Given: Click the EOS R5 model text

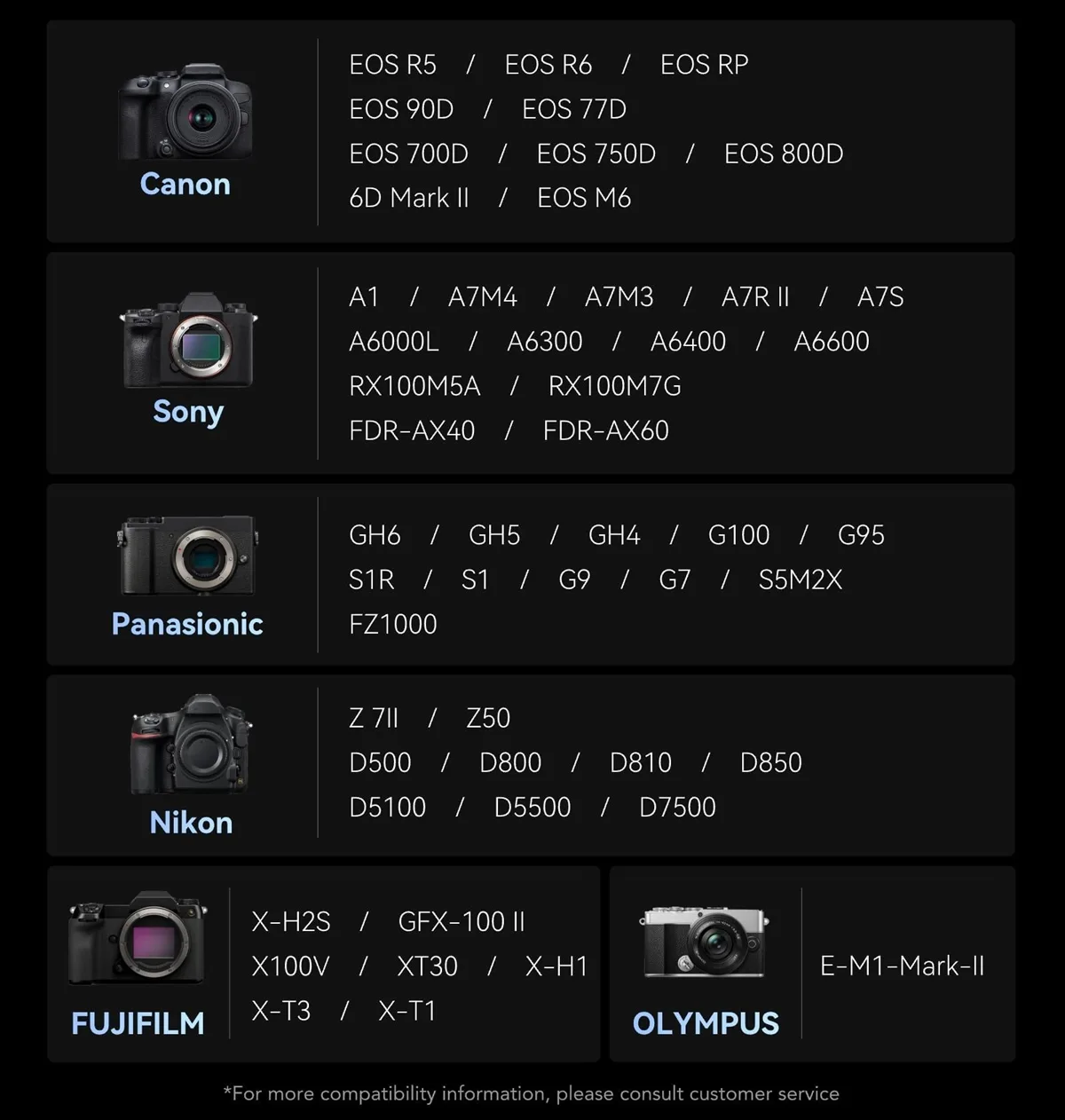Looking at the screenshot, I should tap(392, 65).
